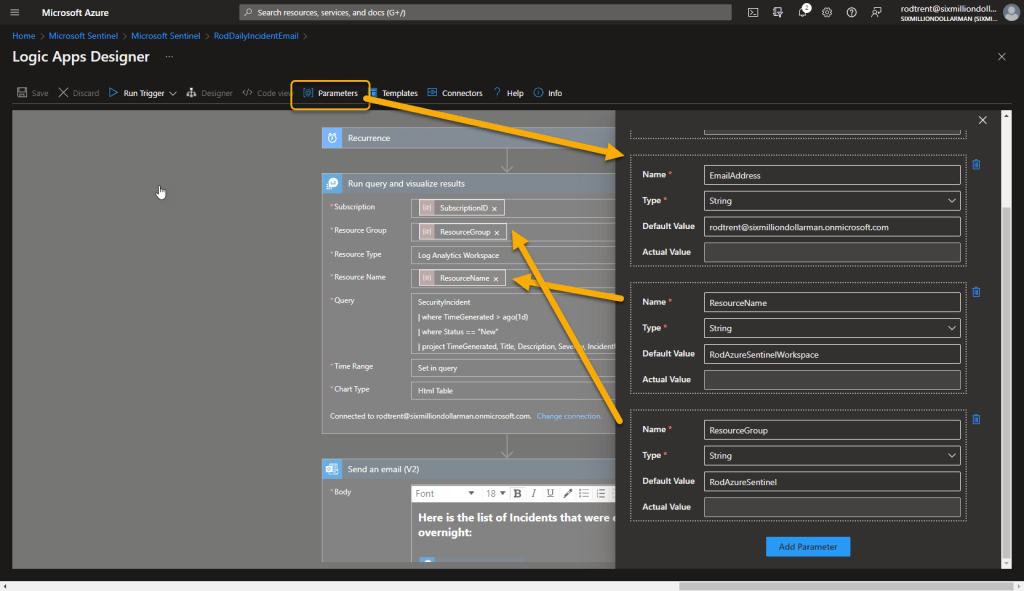The image size is (1024, 591).
Task: Click the Add Parameter button
Action: coord(808,547)
